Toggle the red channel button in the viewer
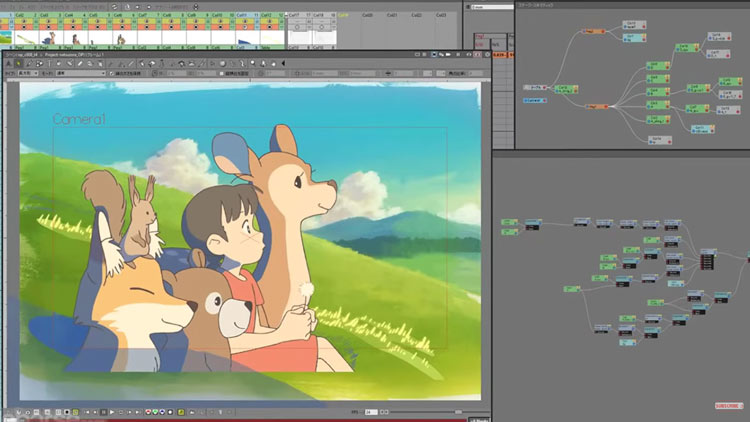The image size is (750, 422). [148, 412]
